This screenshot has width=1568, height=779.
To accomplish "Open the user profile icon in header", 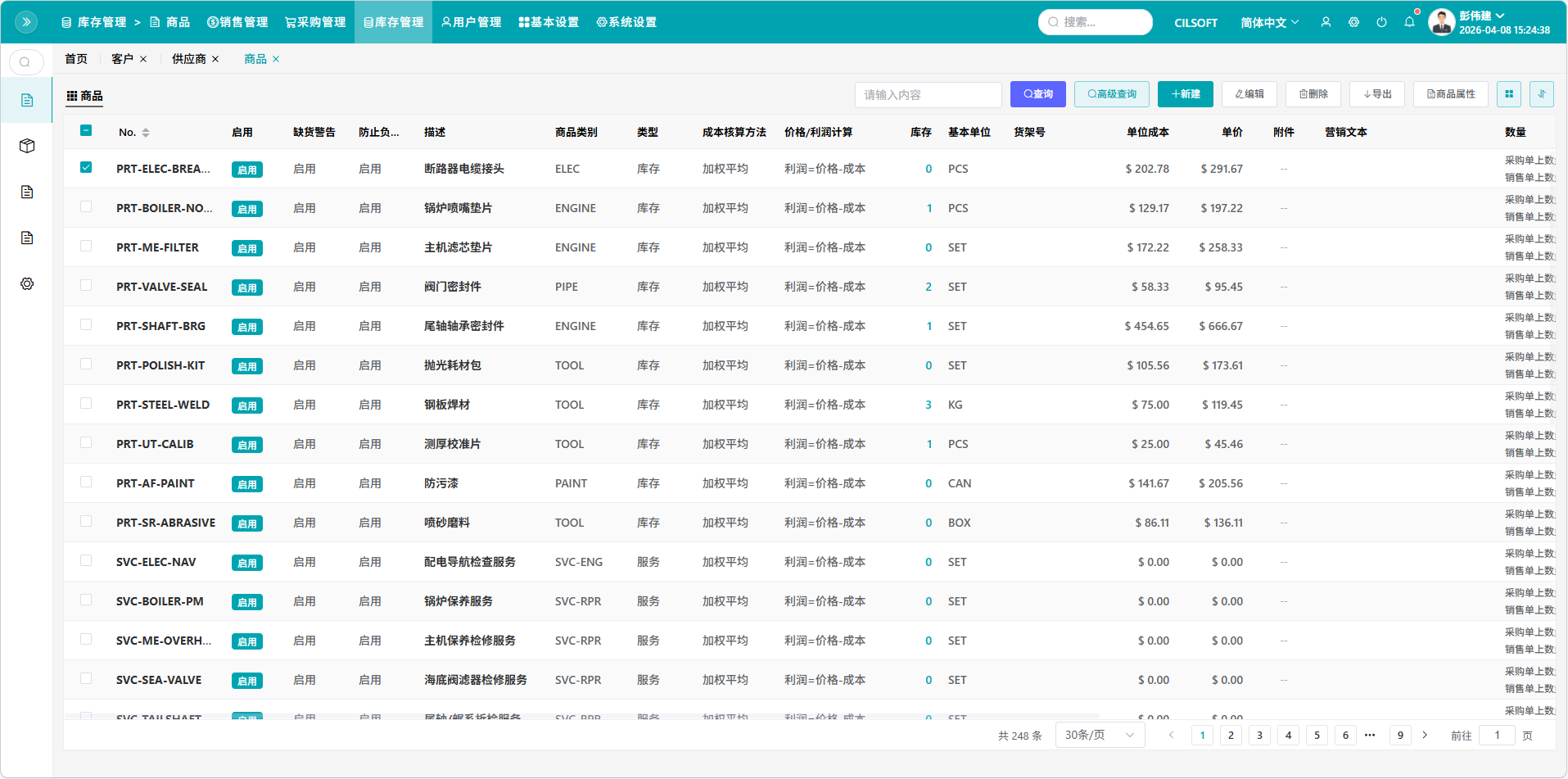I will [x=1326, y=22].
